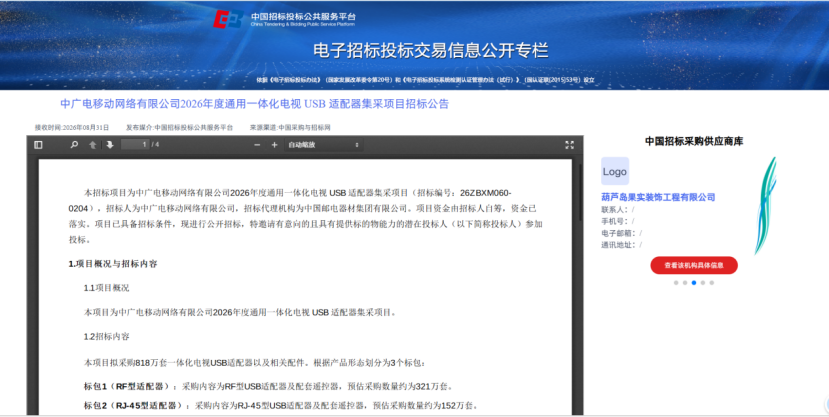The image size is (829, 417).
Task: Select the fifth carousel dot
Action: pyautogui.click(x=712, y=283)
